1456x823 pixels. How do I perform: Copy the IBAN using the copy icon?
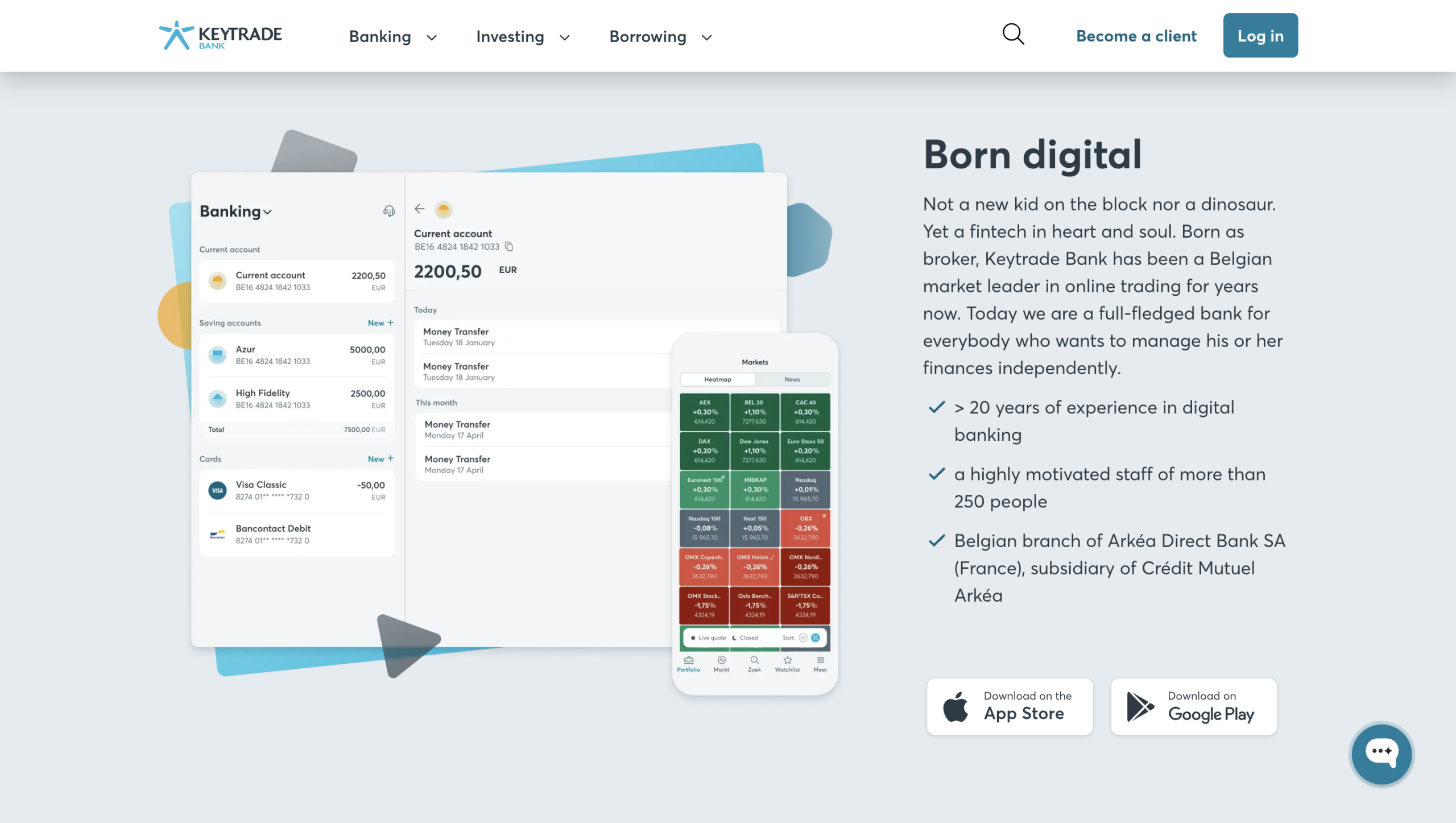509,246
